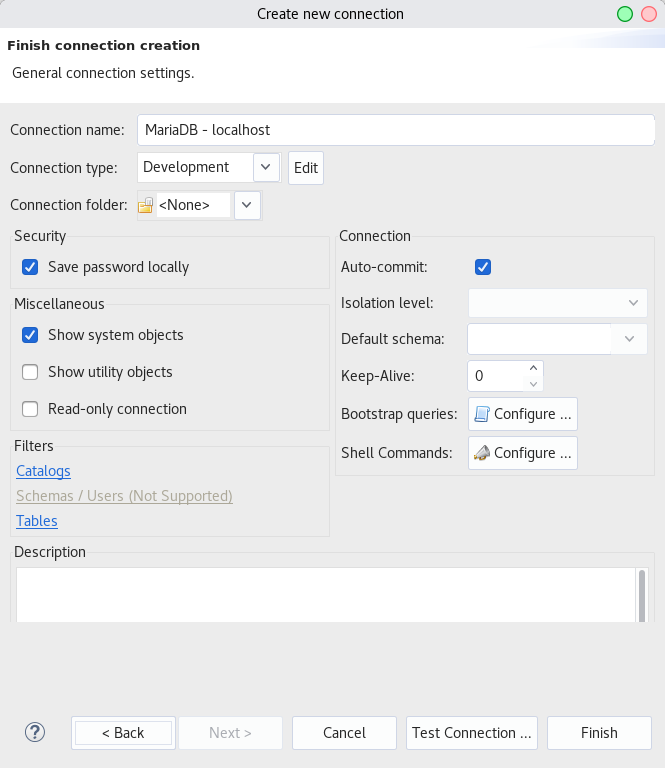Screen dimensions: 665x768
Task: Expand the Connection folder dropdown
Action: (x=247, y=205)
